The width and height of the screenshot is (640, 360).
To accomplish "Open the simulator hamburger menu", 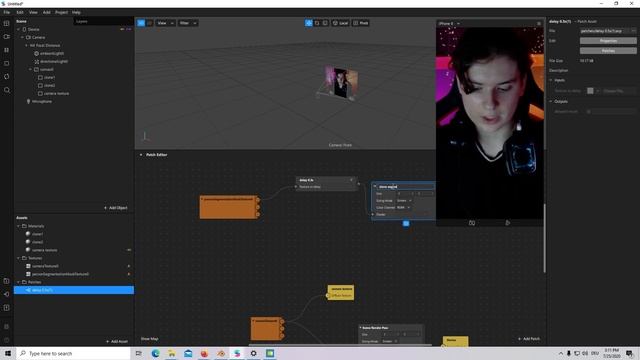I will [x=539, y=23].
